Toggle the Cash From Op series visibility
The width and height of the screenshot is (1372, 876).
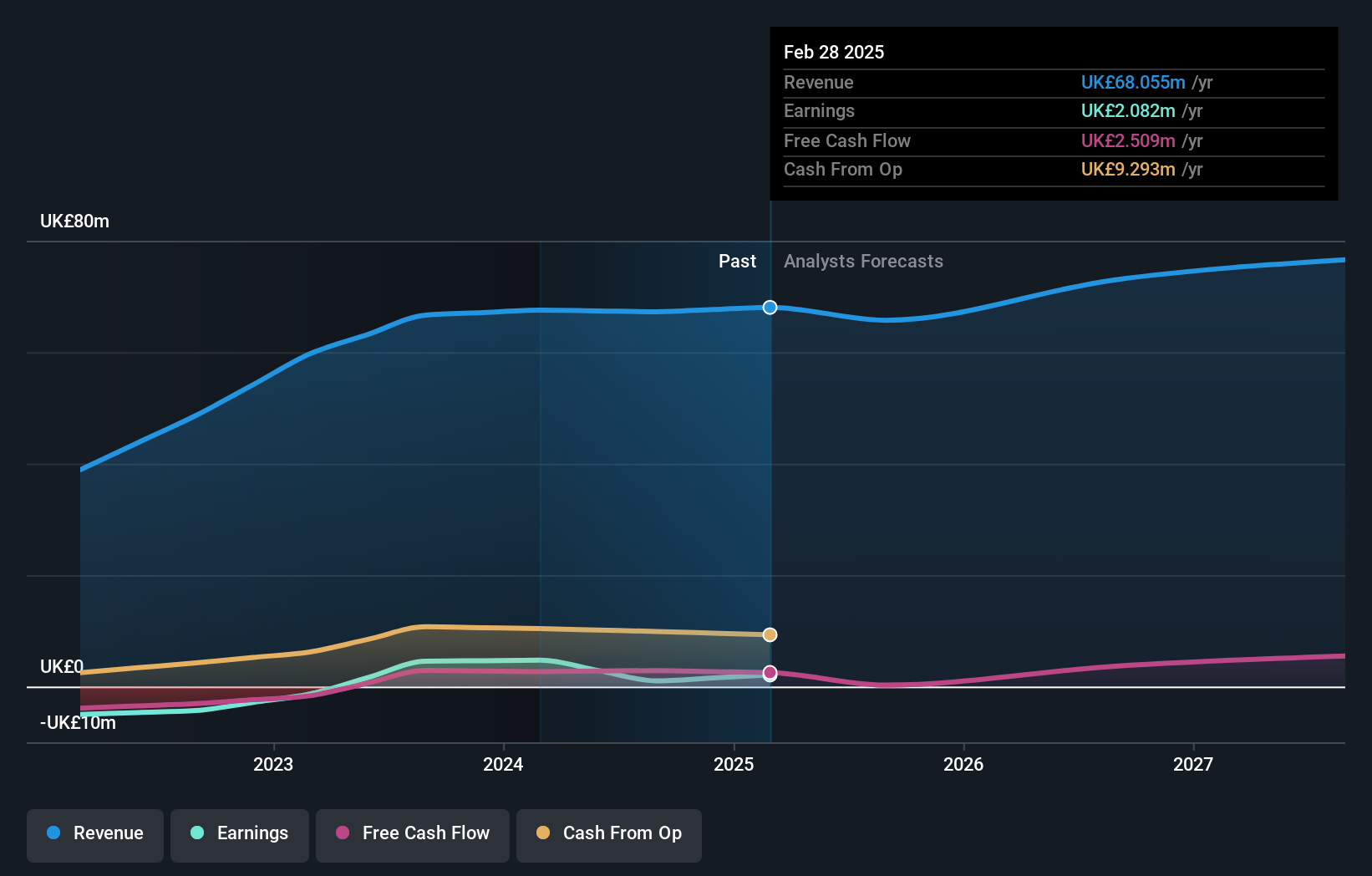[609, 835]
